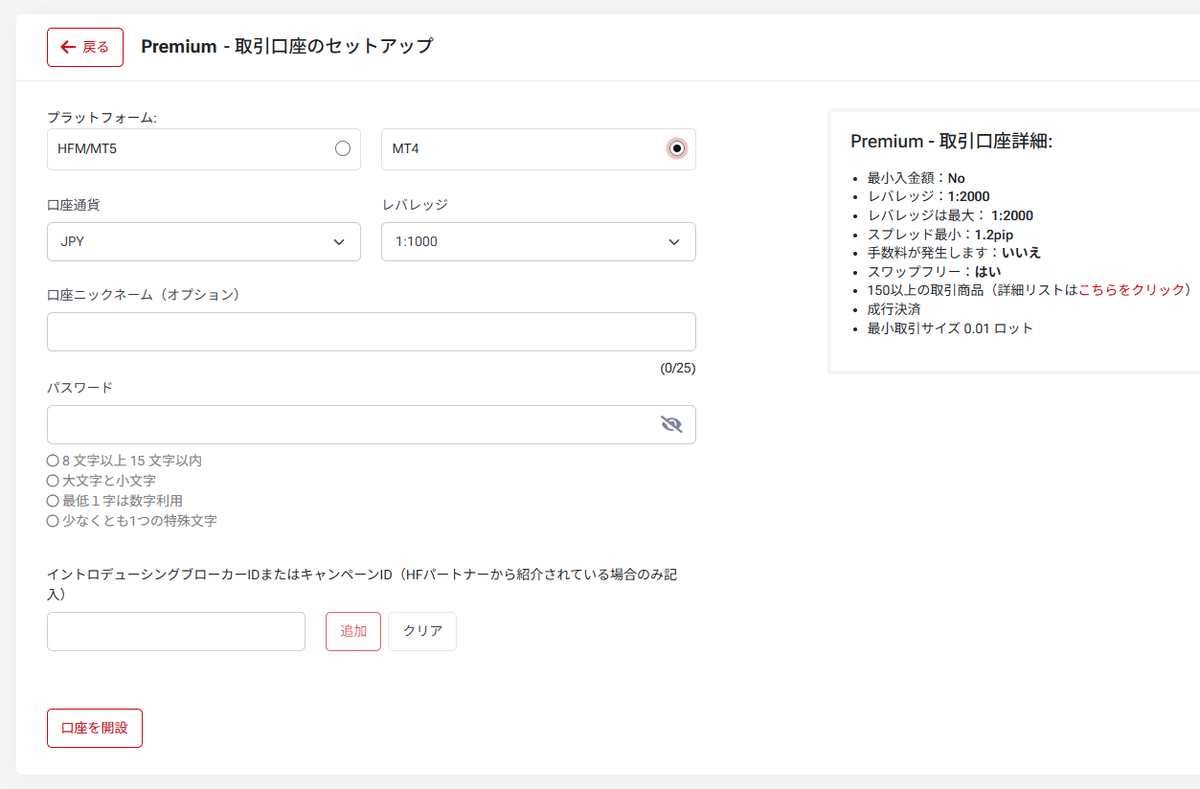
Task: Click the (0/25) nickname character counter
Action: 677,368
